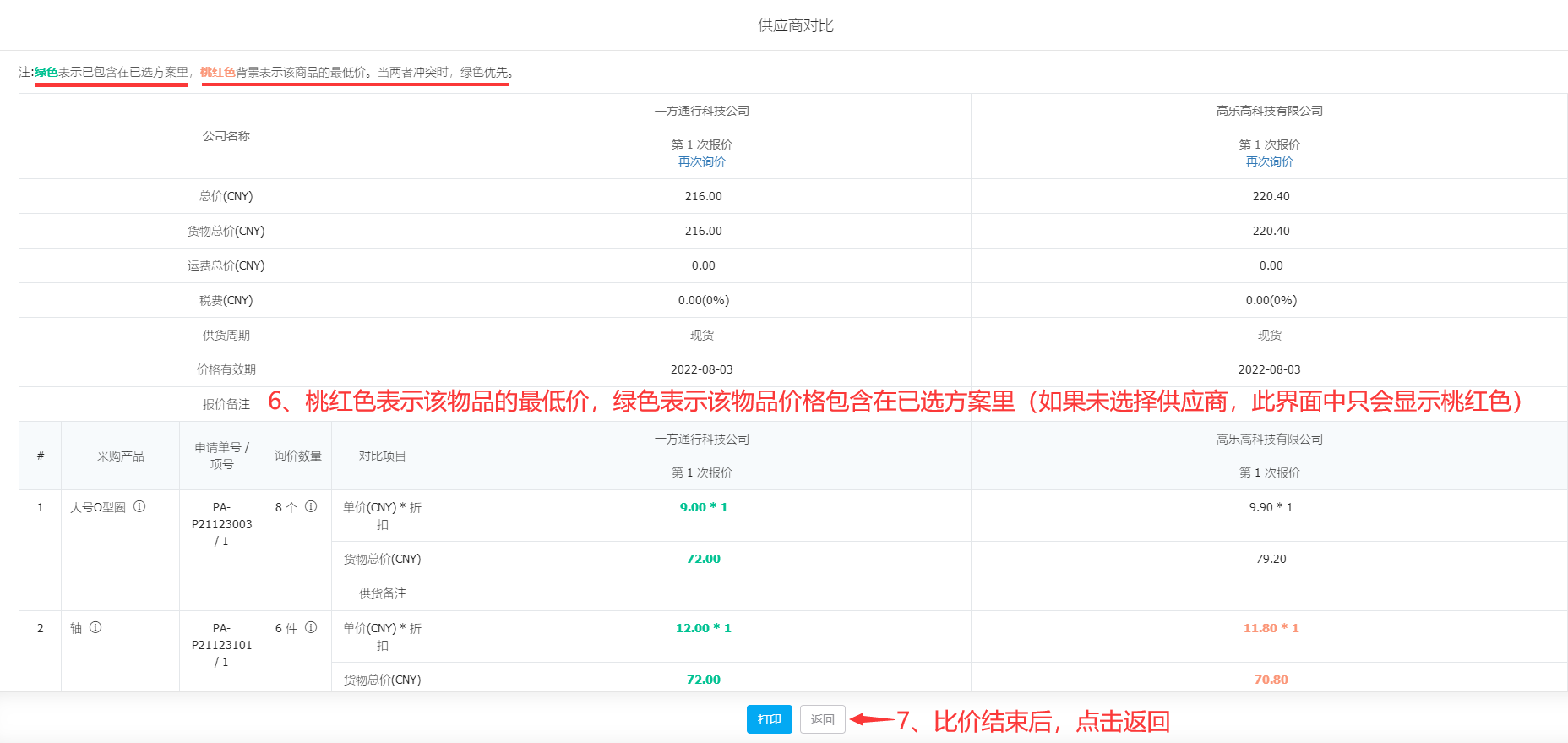Image resolution: width=1568 pixels, height=743 pixels.
Task: Click 公司名称 header cell
Action: (x=226, y=136)
